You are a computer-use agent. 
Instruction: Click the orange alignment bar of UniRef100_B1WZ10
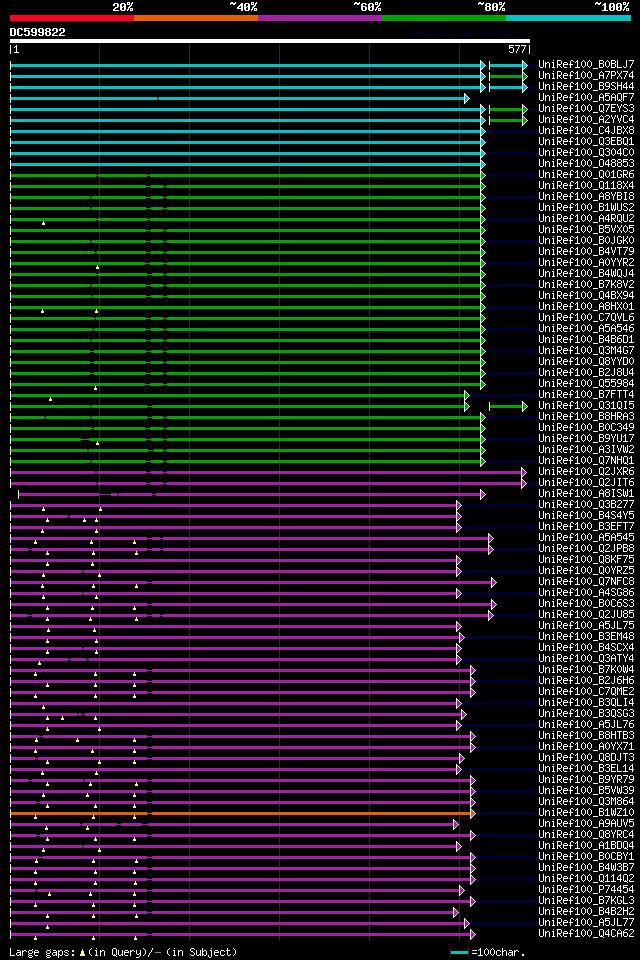pyautogui.click(x=241, y=814)
